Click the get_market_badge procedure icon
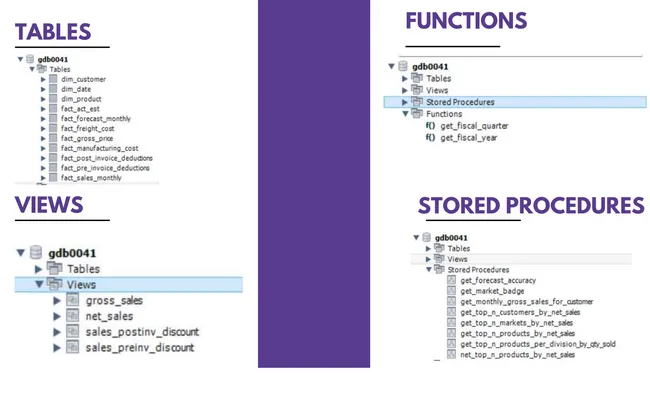 (451, 291)
